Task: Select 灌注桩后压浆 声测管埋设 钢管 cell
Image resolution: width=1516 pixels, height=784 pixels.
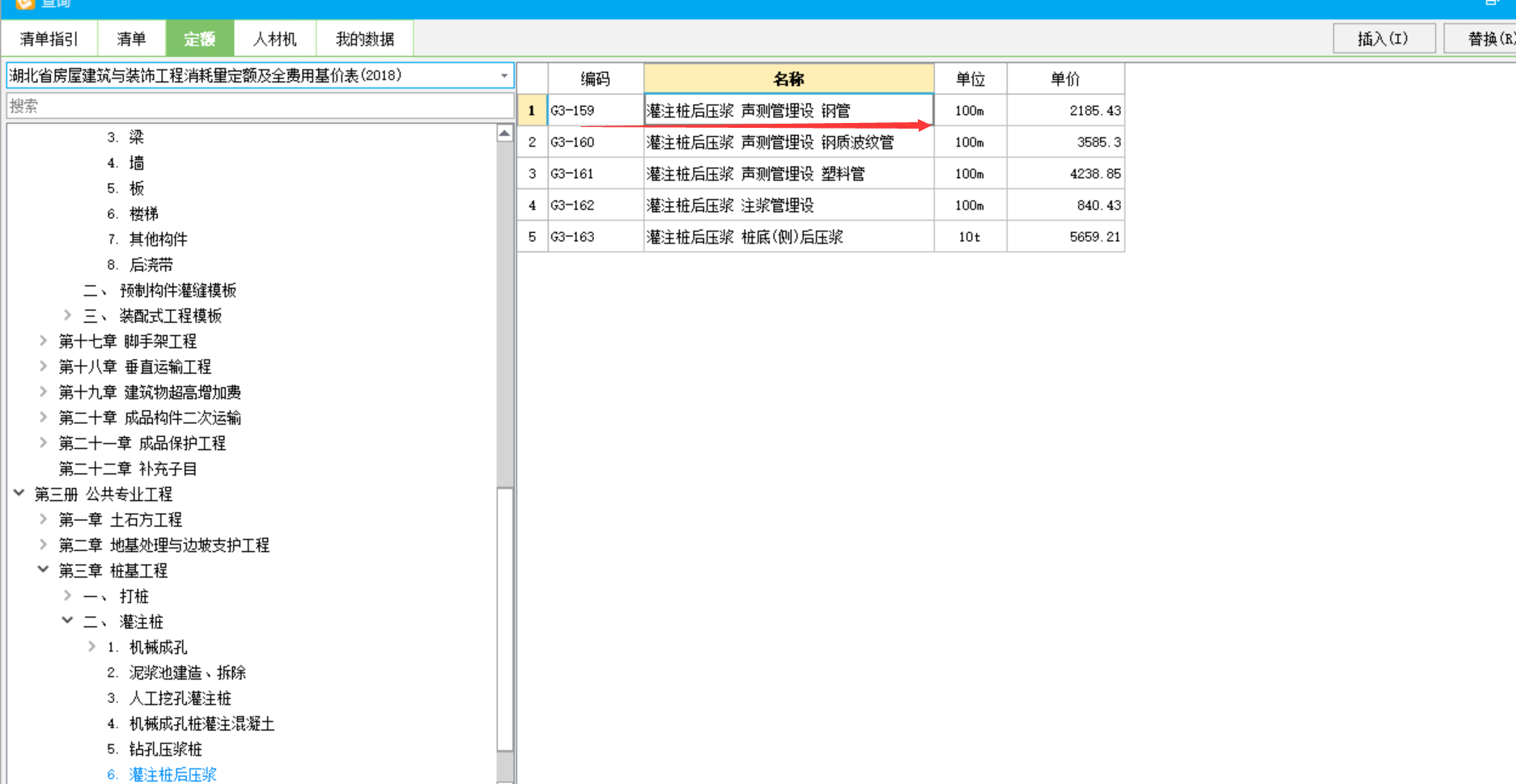Action: point(789,111)
